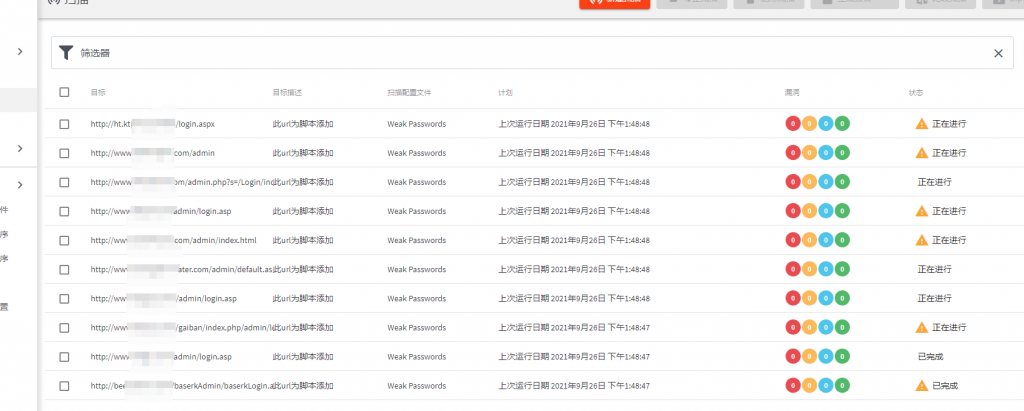The width and height of the screenshot is (1024, 411).
Task: Click 正在进行 status in the ht.kt login.aspx row
Action: coord(949,124)
